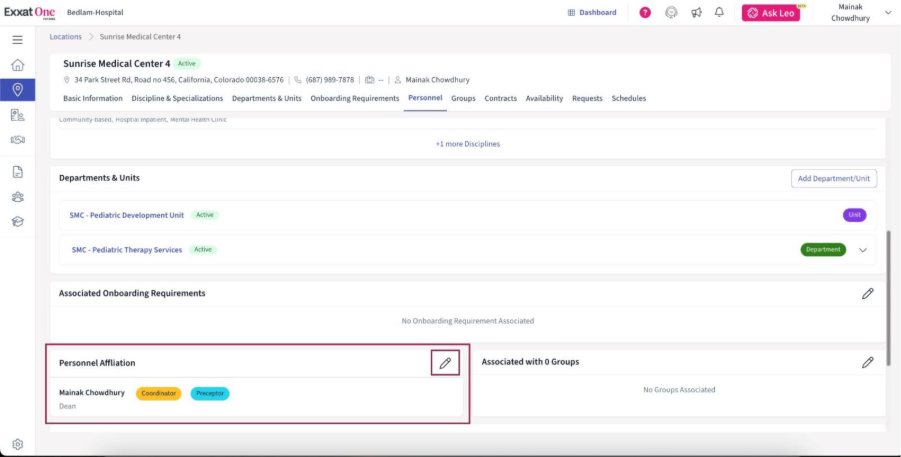
Task: Click the Add Department/Unit button
Action: tap(834, 178)
